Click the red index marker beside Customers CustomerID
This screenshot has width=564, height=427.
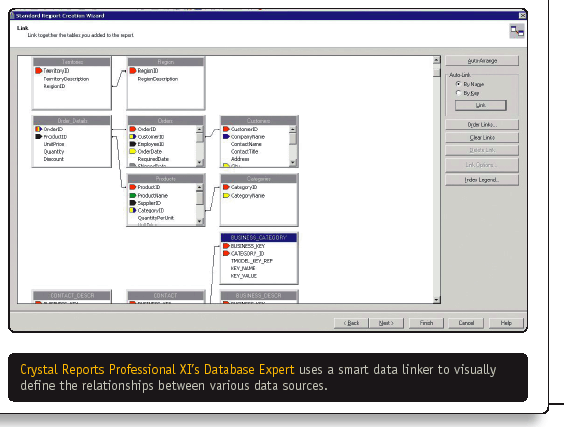(226, 129)
